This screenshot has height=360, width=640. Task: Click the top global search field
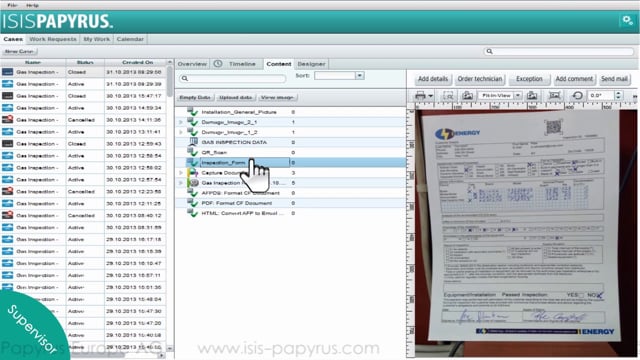click(x=558, y=51)
